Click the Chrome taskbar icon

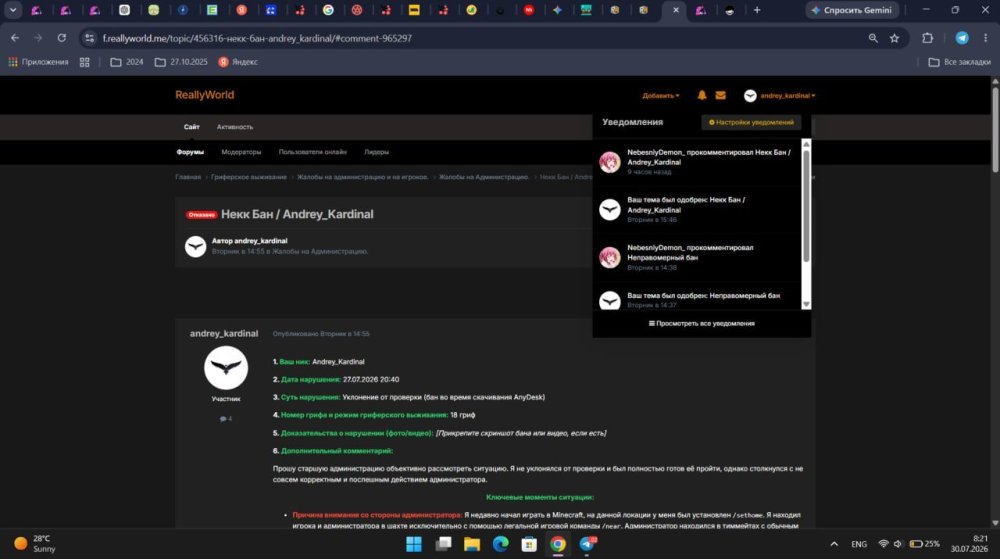[x=558, y=544]
